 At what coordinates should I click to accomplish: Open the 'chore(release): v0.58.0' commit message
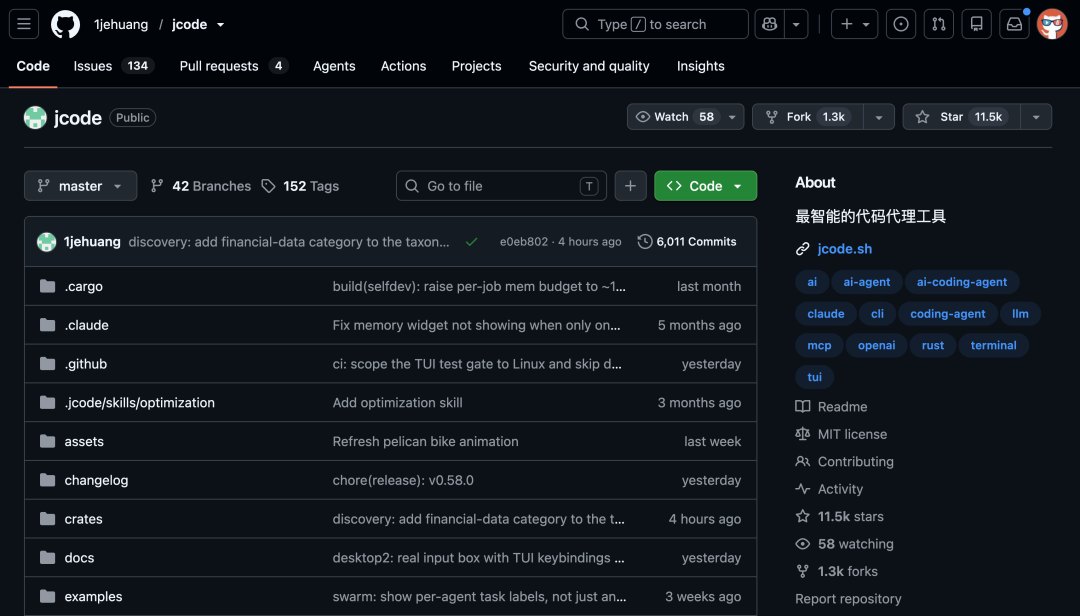click(403, 480)
